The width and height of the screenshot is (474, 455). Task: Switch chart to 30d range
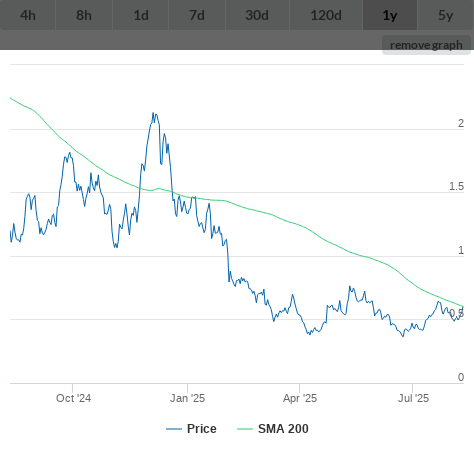(257, 15)
